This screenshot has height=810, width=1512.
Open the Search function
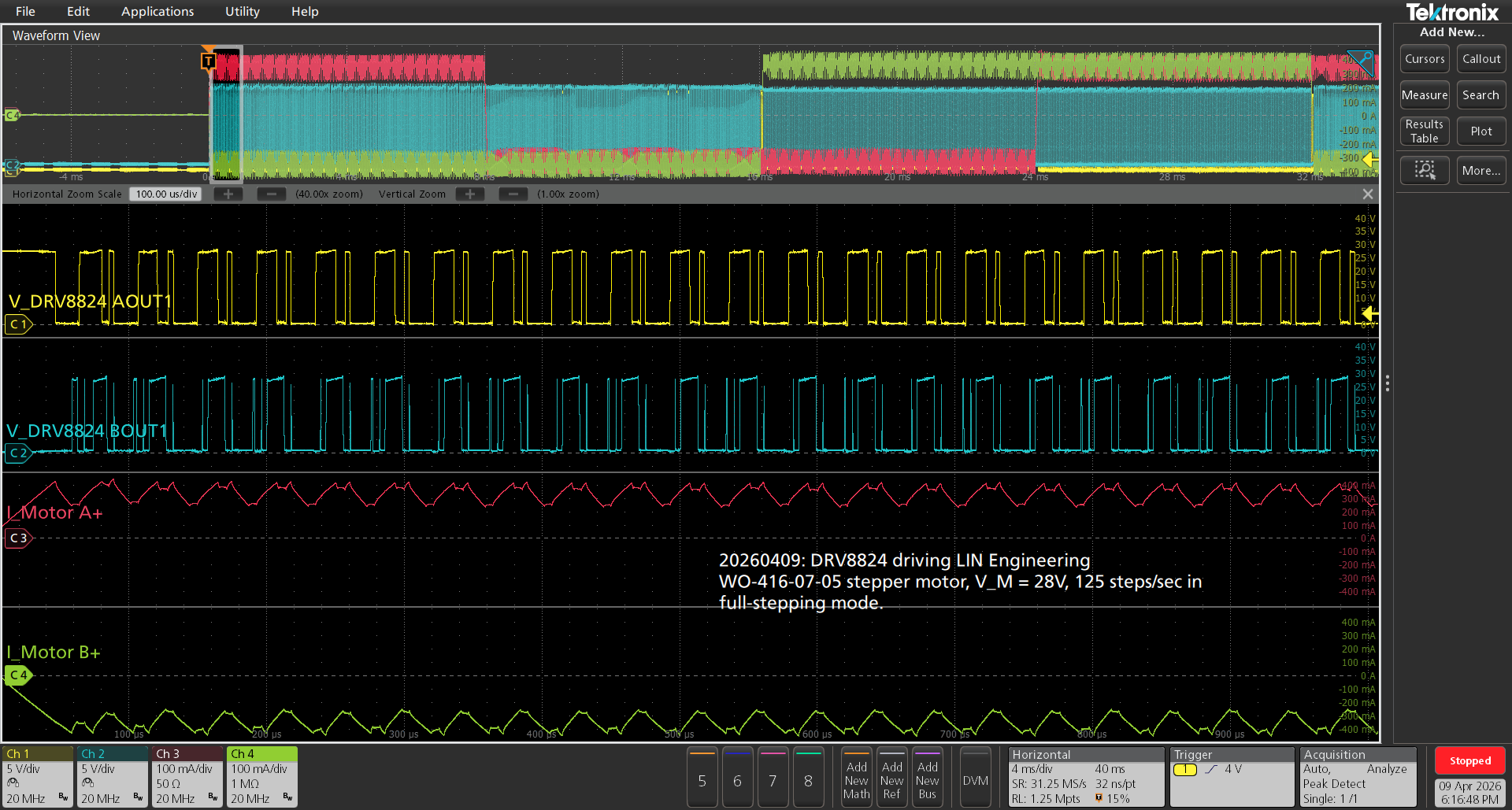pos(1481,95)
